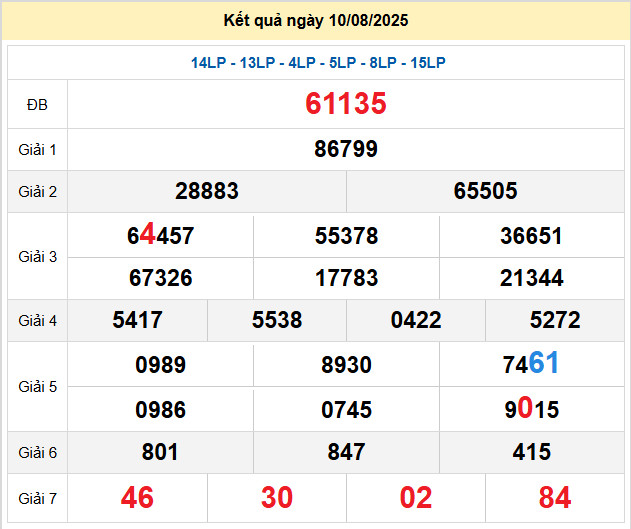631x529 pixels.
Task: Select fourth prize number 0422
Action: 416,320
